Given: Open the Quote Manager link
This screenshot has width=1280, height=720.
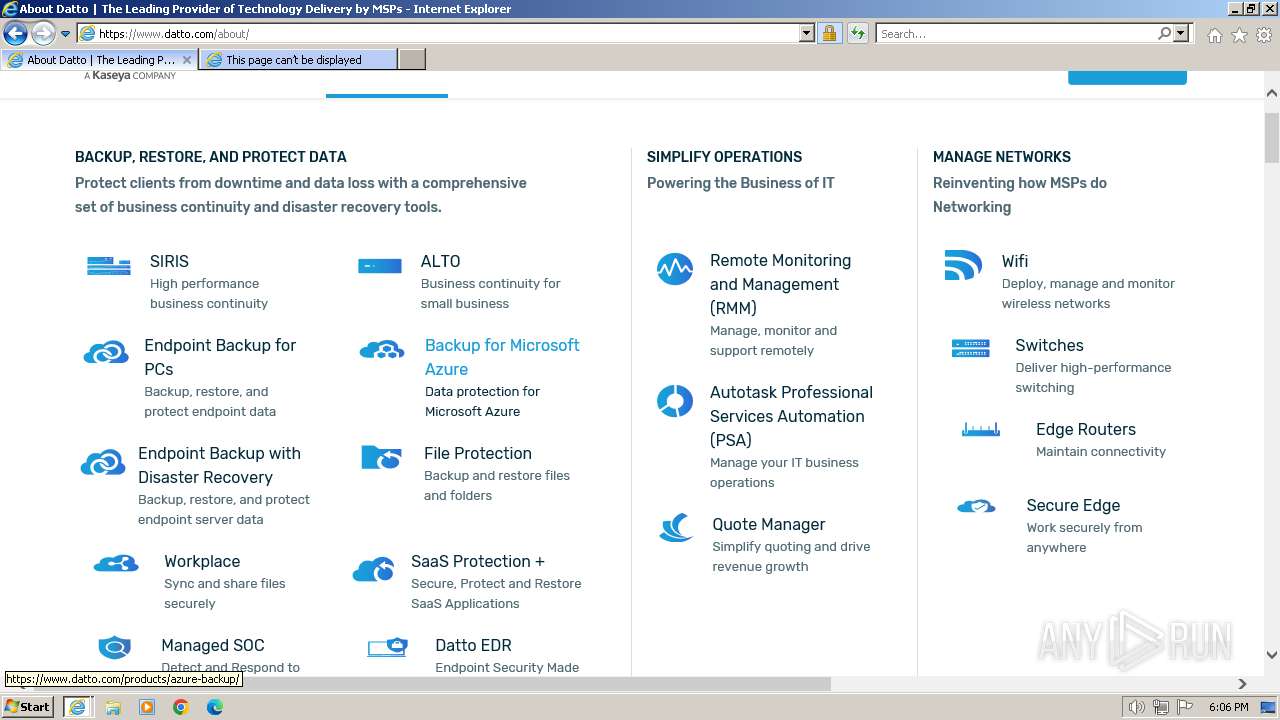Looking at the screenshot, I should [768, 524].
